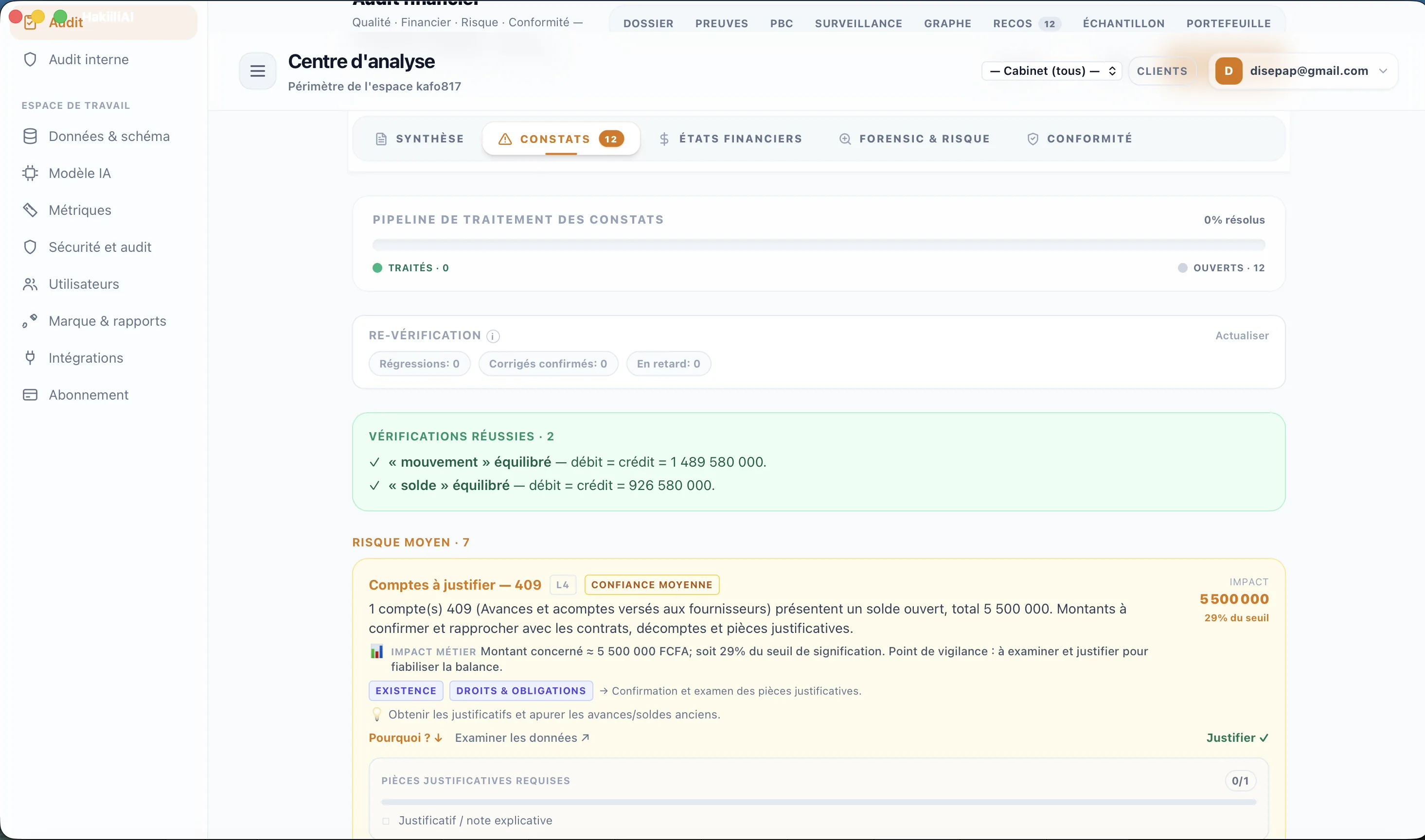The height and width of the screenshot is (840, 1425).
Task: Click the magnifier icon on Forensic & Risque tab
Action: (x=845, y=139)
